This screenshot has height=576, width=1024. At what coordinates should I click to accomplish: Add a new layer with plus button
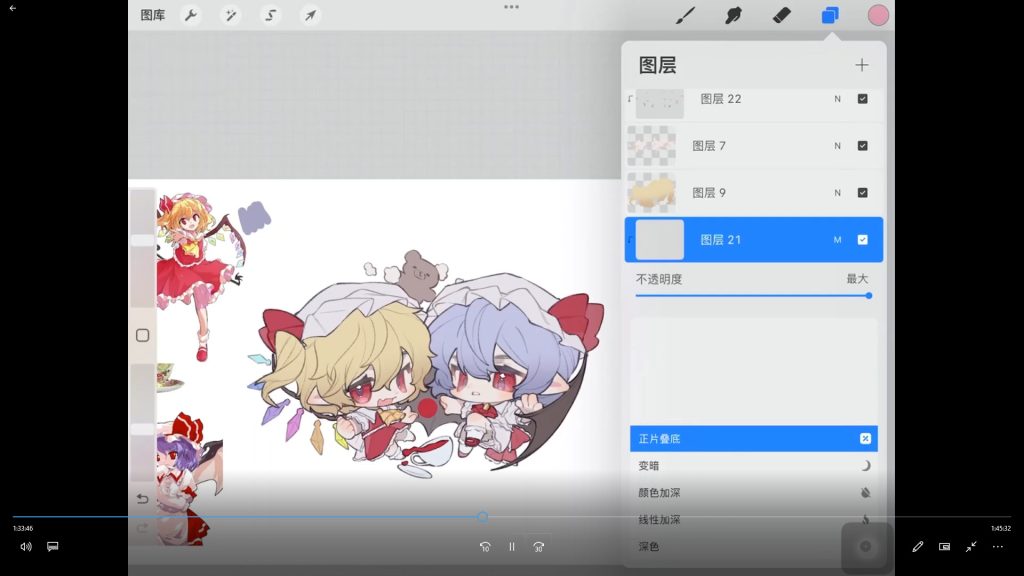pyautogui.click(x=861, y=65)
